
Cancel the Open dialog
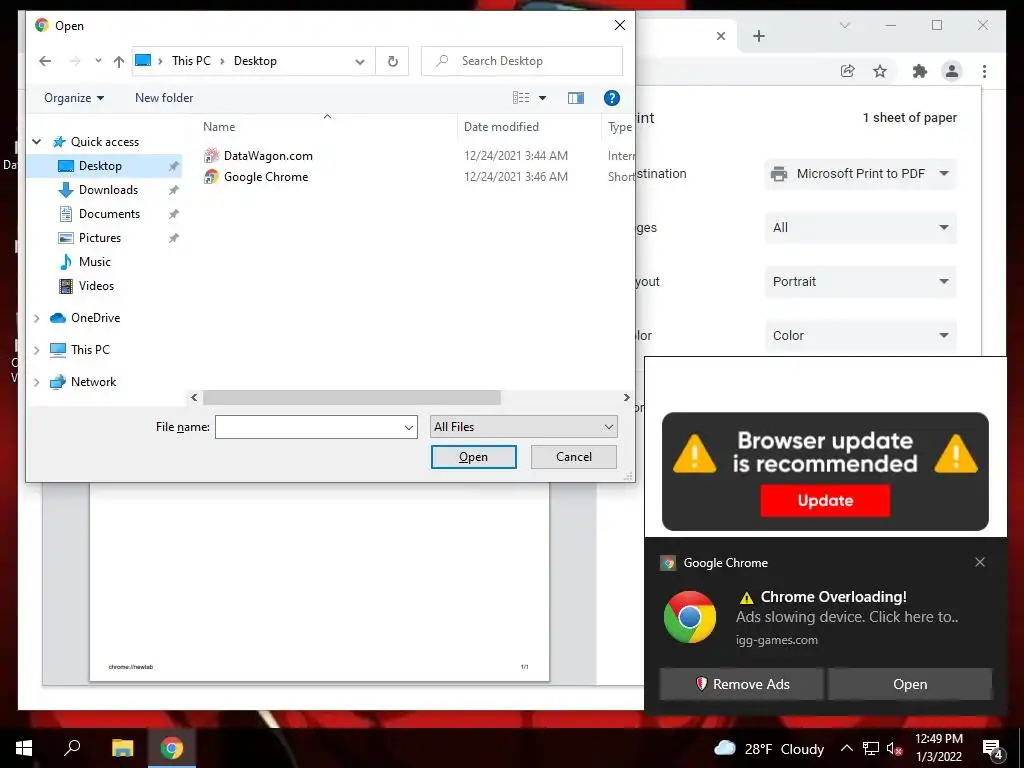click(573, 457)
